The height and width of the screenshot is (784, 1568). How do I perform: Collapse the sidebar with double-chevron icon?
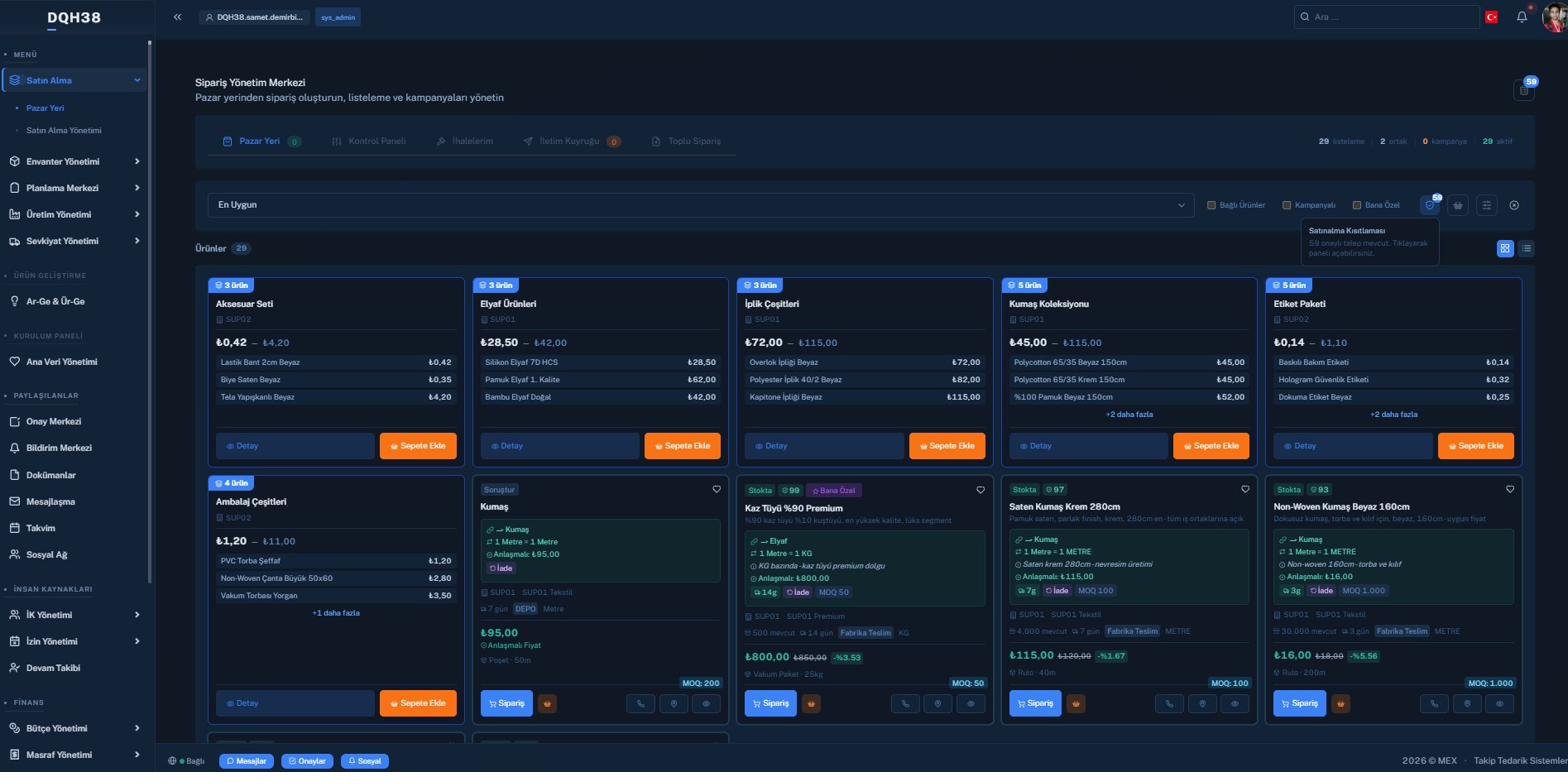[x=177, y=17]
